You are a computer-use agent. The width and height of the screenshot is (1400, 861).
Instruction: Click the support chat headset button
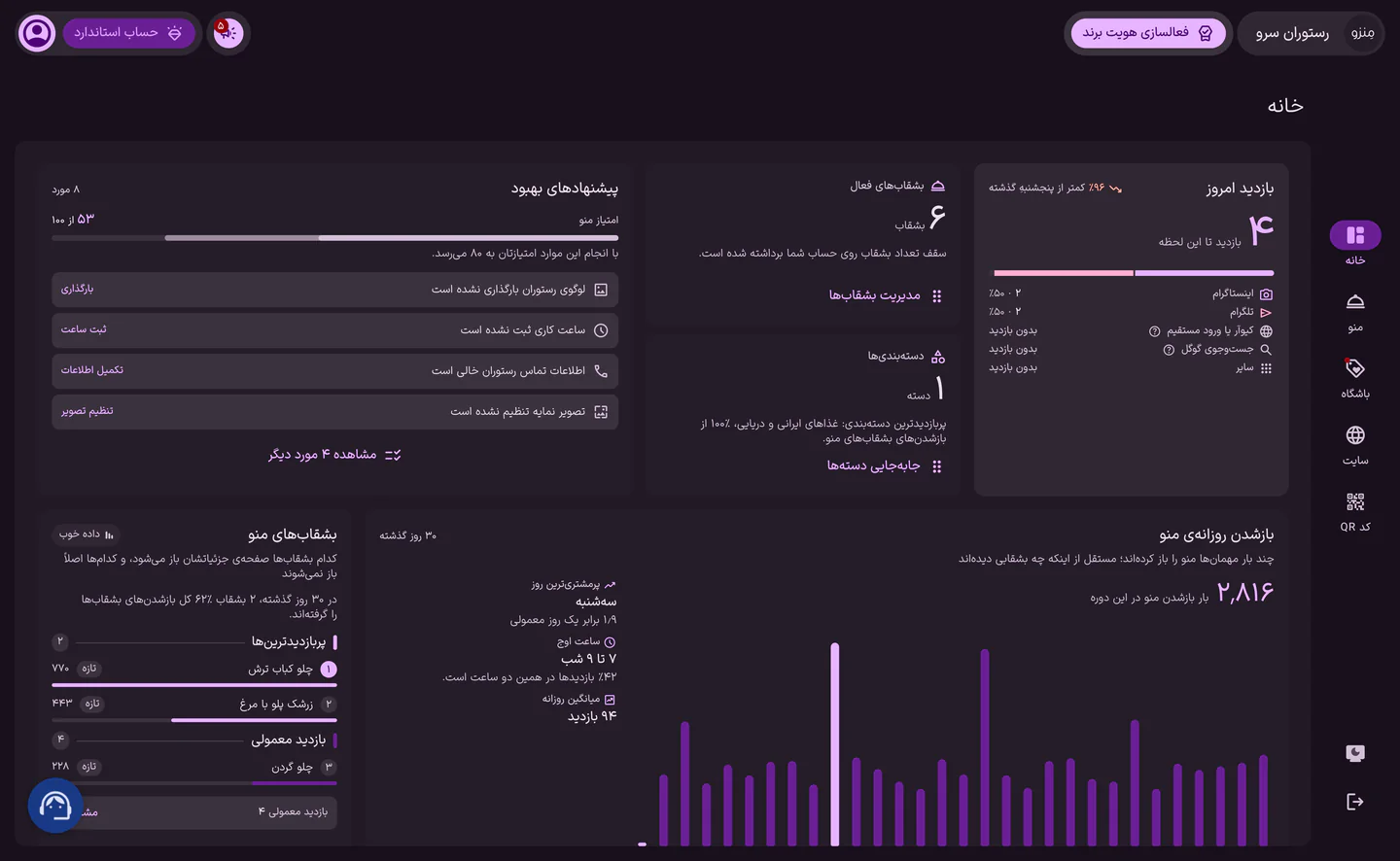55,805
